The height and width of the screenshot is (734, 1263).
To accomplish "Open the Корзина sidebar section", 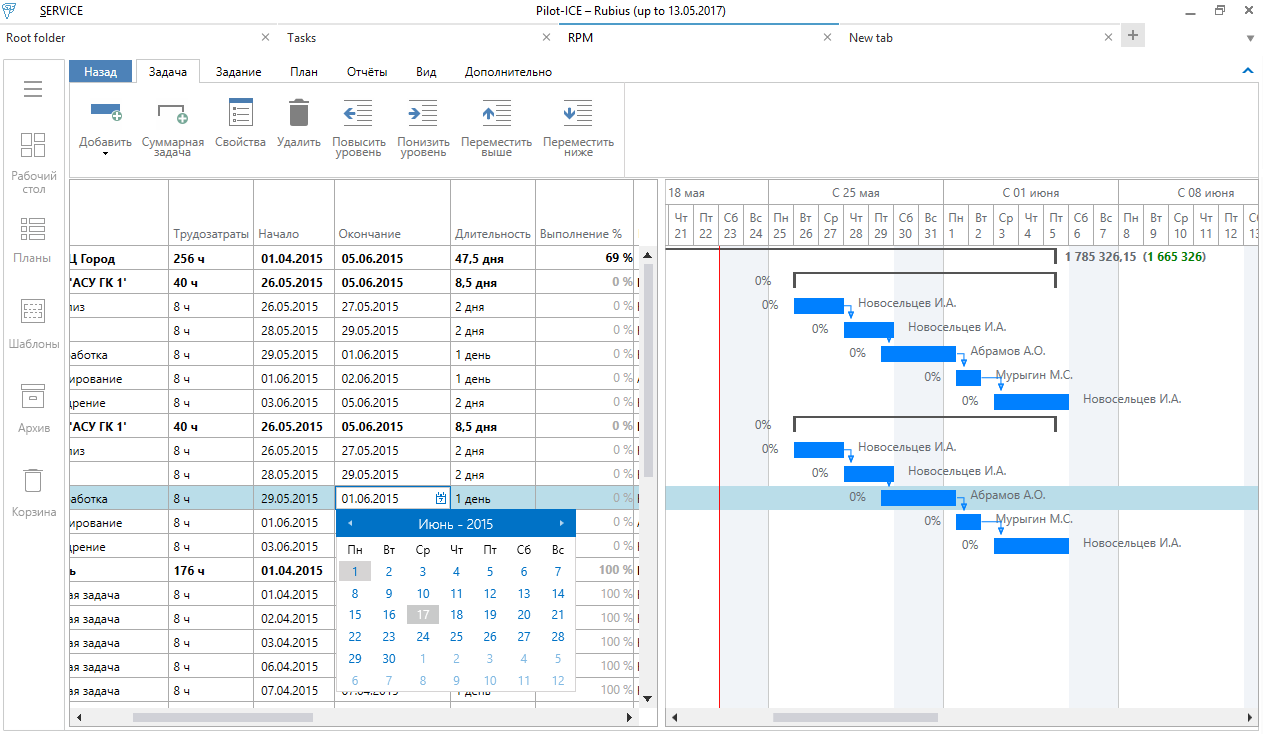I will (33, 481).
